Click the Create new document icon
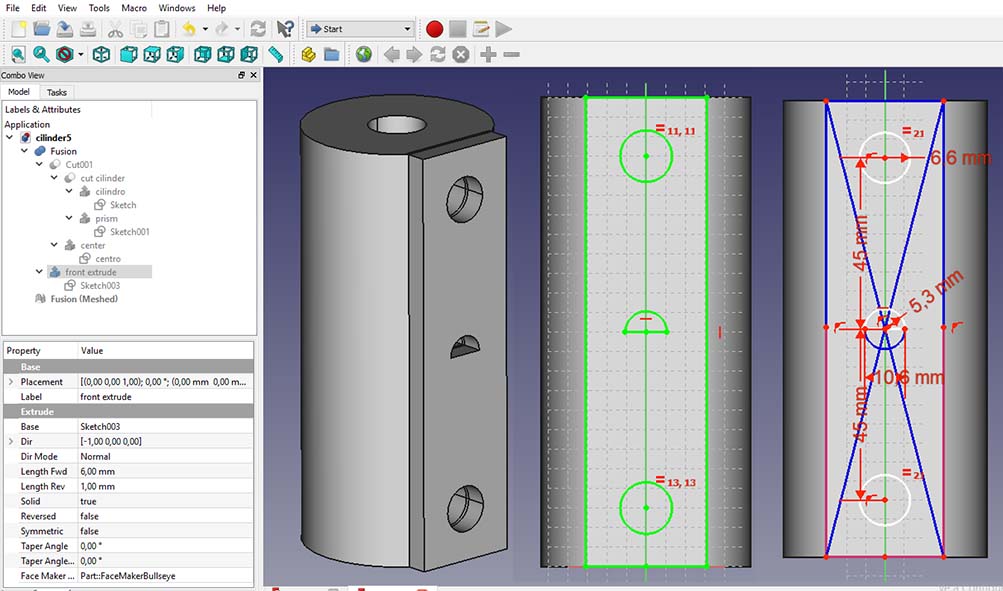This screenshot has width=1003, height=591. click(x=19, y=29)
